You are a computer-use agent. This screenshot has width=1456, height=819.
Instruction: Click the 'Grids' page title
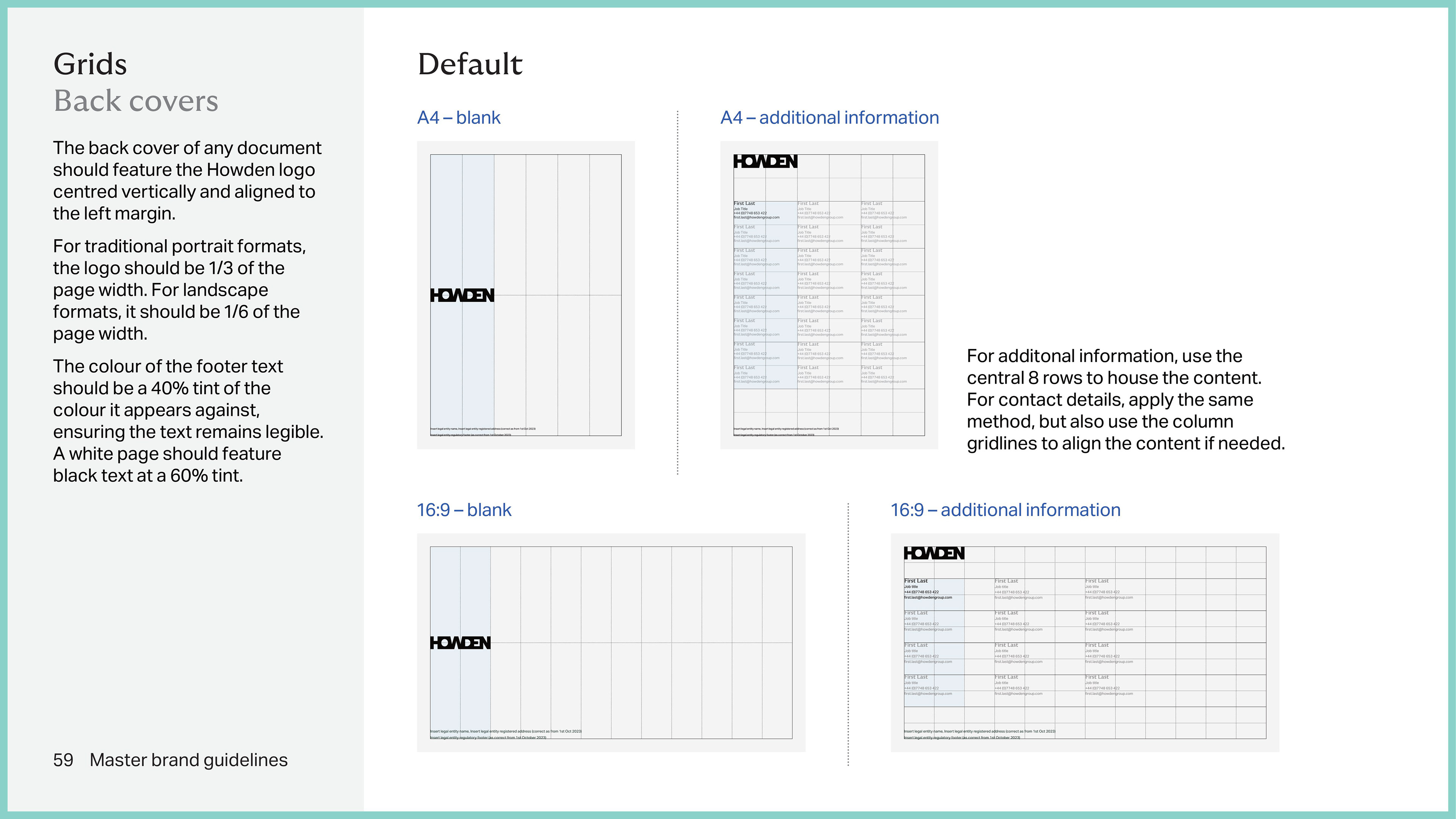(90, 64)
